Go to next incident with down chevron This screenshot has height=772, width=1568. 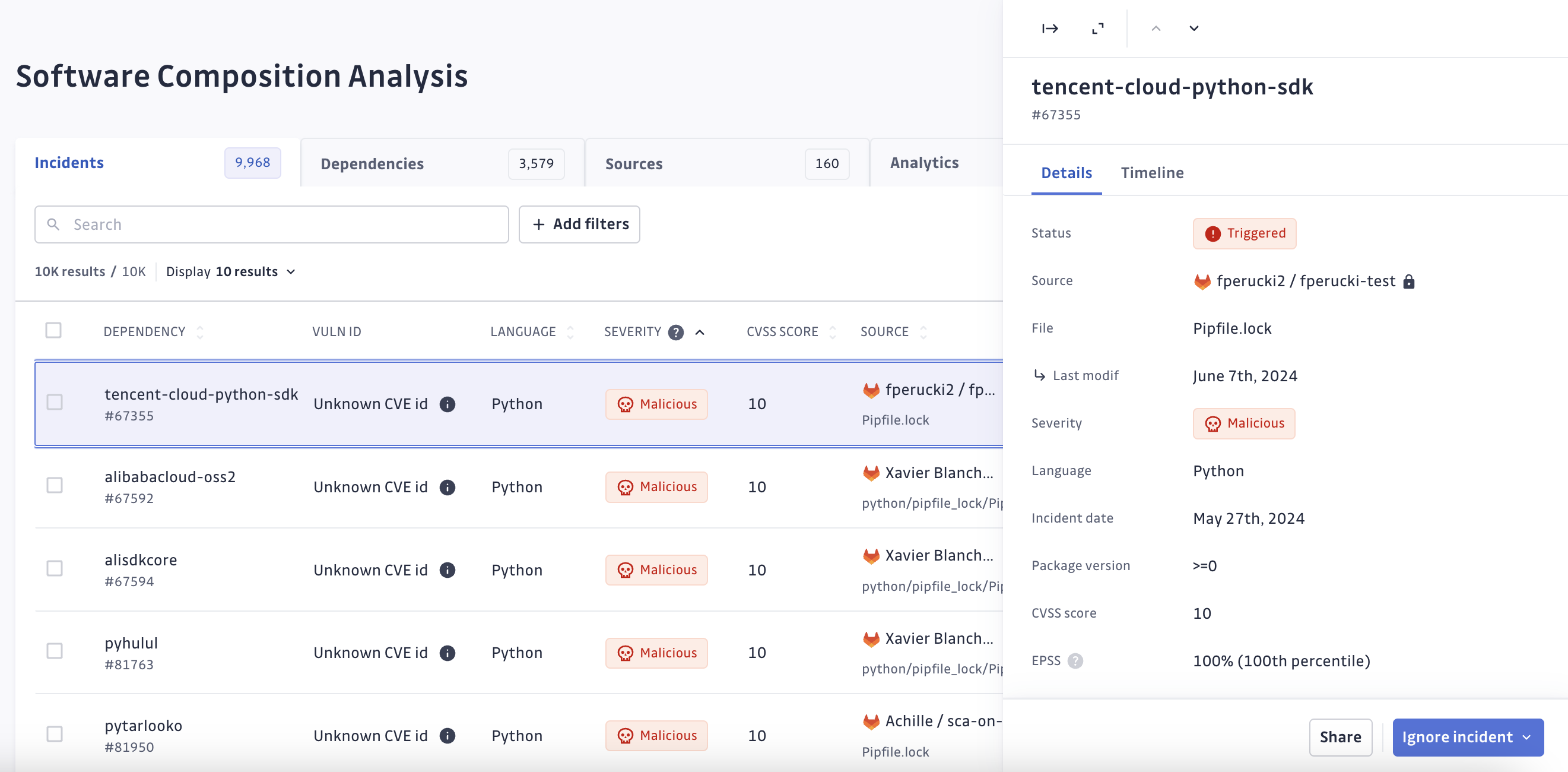tap(1194, 29)
